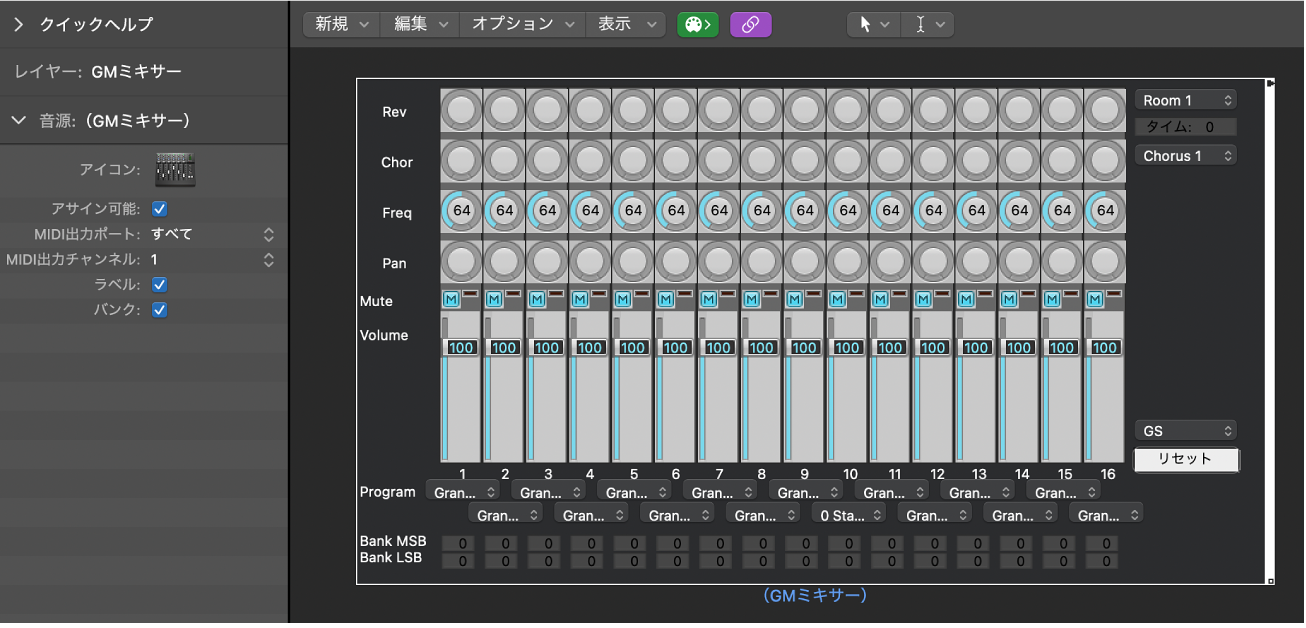Open the 表示 menu
1306x628 pixels.
(625, 24)
